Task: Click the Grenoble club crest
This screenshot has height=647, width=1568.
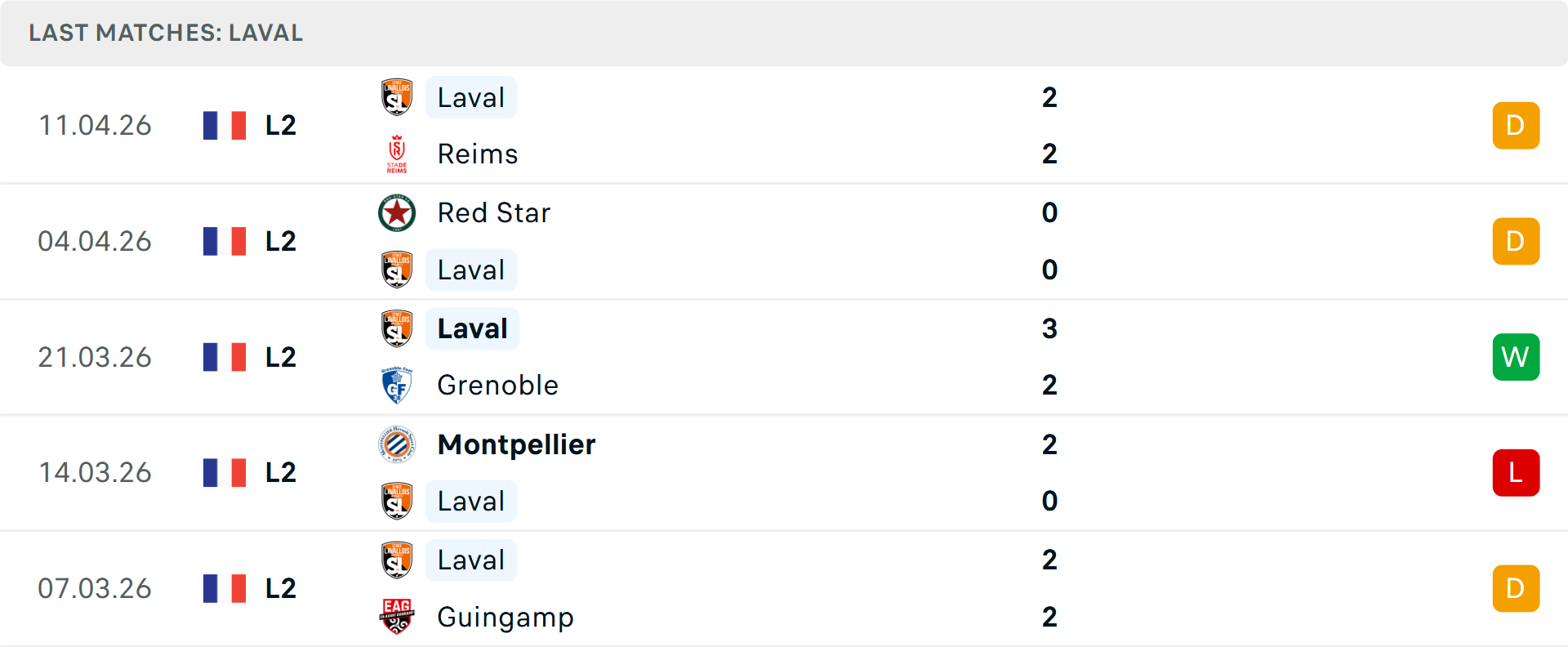Action: click(397, 386)
